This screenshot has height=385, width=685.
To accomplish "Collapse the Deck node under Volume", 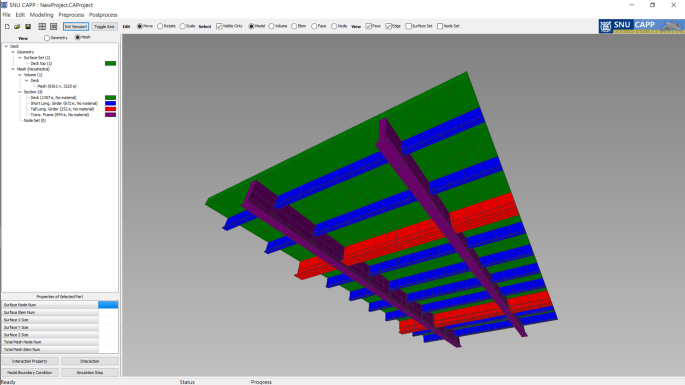I will pos(27,80).
